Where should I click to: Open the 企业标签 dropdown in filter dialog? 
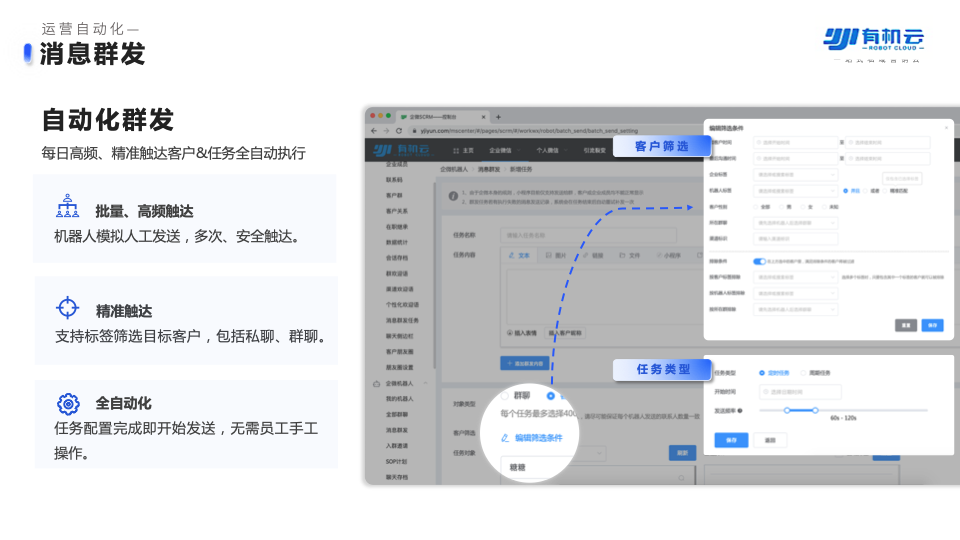[796, 173]
